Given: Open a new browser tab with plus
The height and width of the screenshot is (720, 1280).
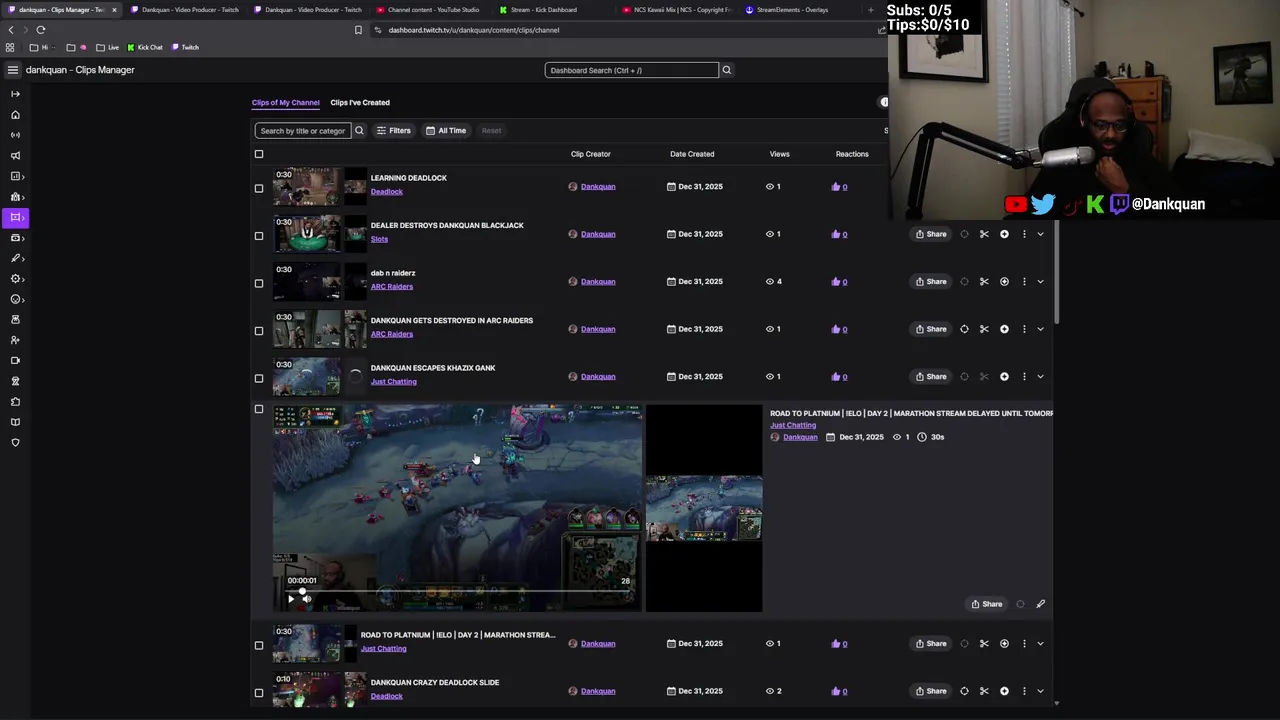Looking at the screenshot, I should [x=871, y=10].
